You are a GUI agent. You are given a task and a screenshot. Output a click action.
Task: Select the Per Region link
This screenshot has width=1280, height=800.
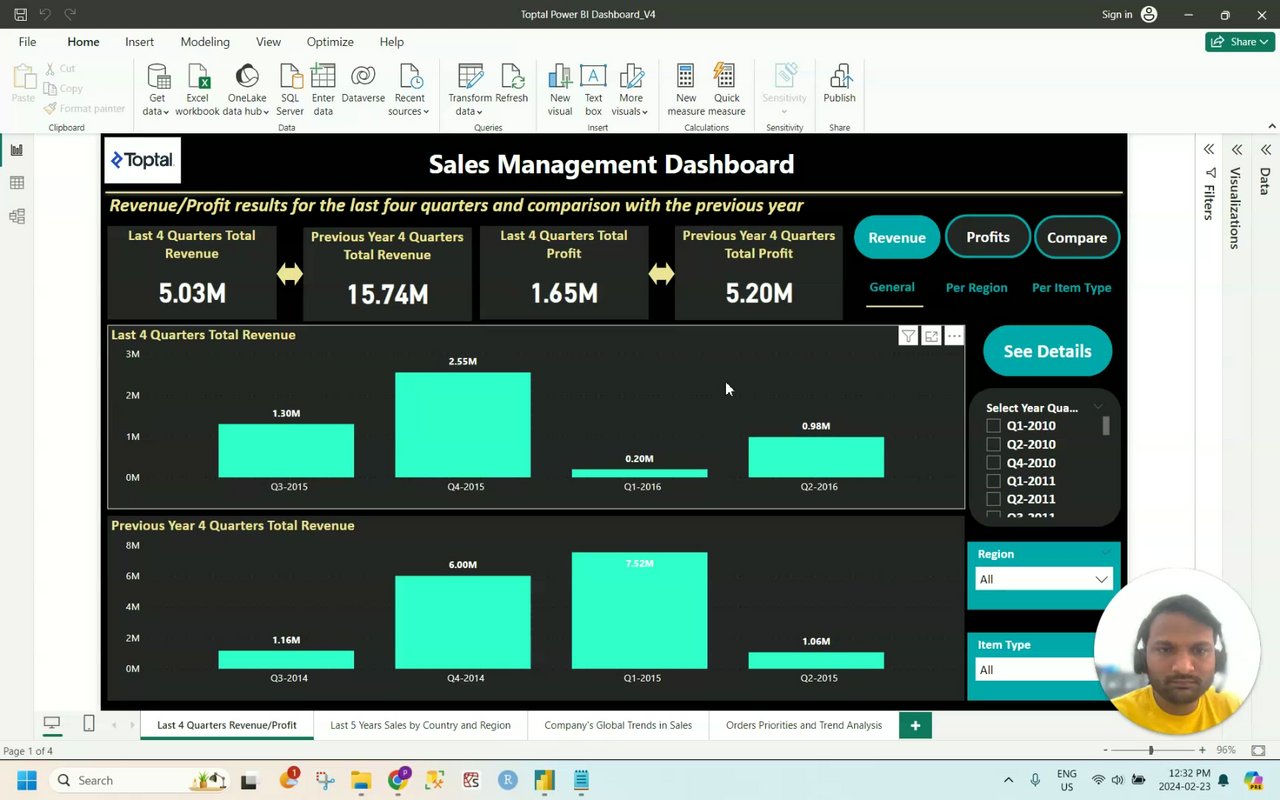click(x=976, y=288)
